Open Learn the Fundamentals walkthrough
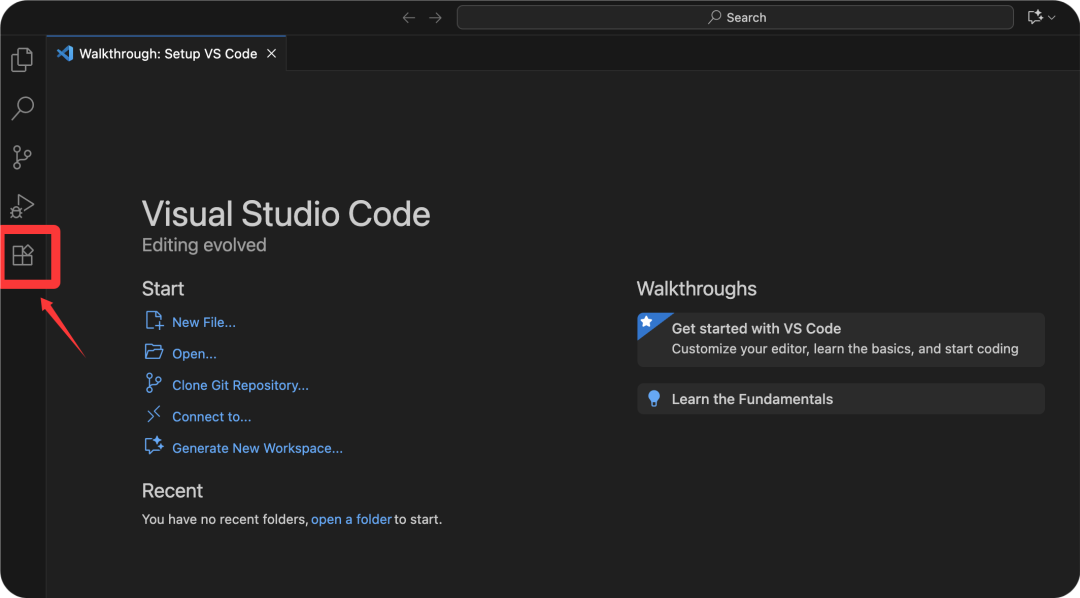Image resolution: width=1080 pixels, height=598 pixels. tap(841, 399)
